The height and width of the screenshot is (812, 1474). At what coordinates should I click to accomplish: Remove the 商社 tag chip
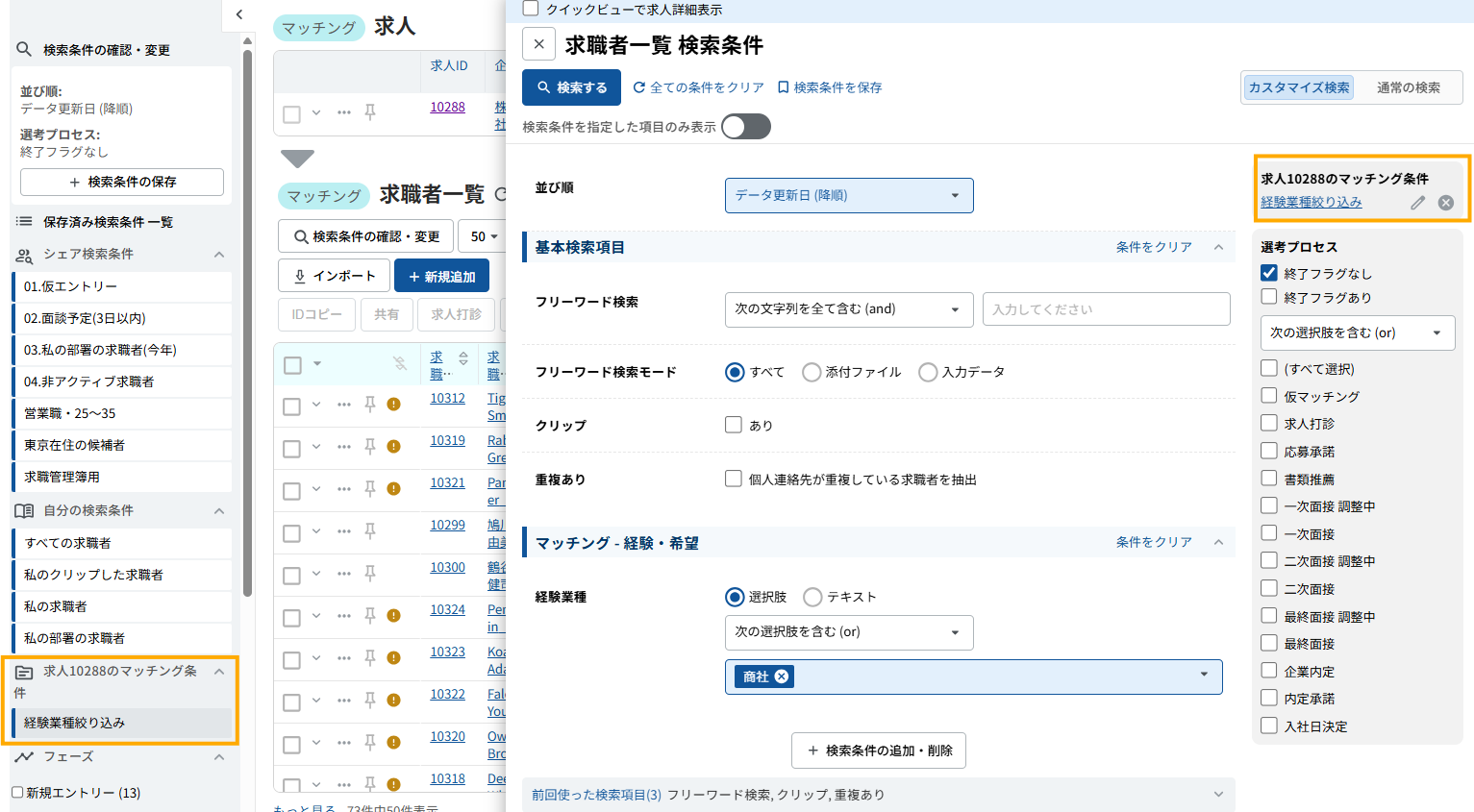[782, 677]
